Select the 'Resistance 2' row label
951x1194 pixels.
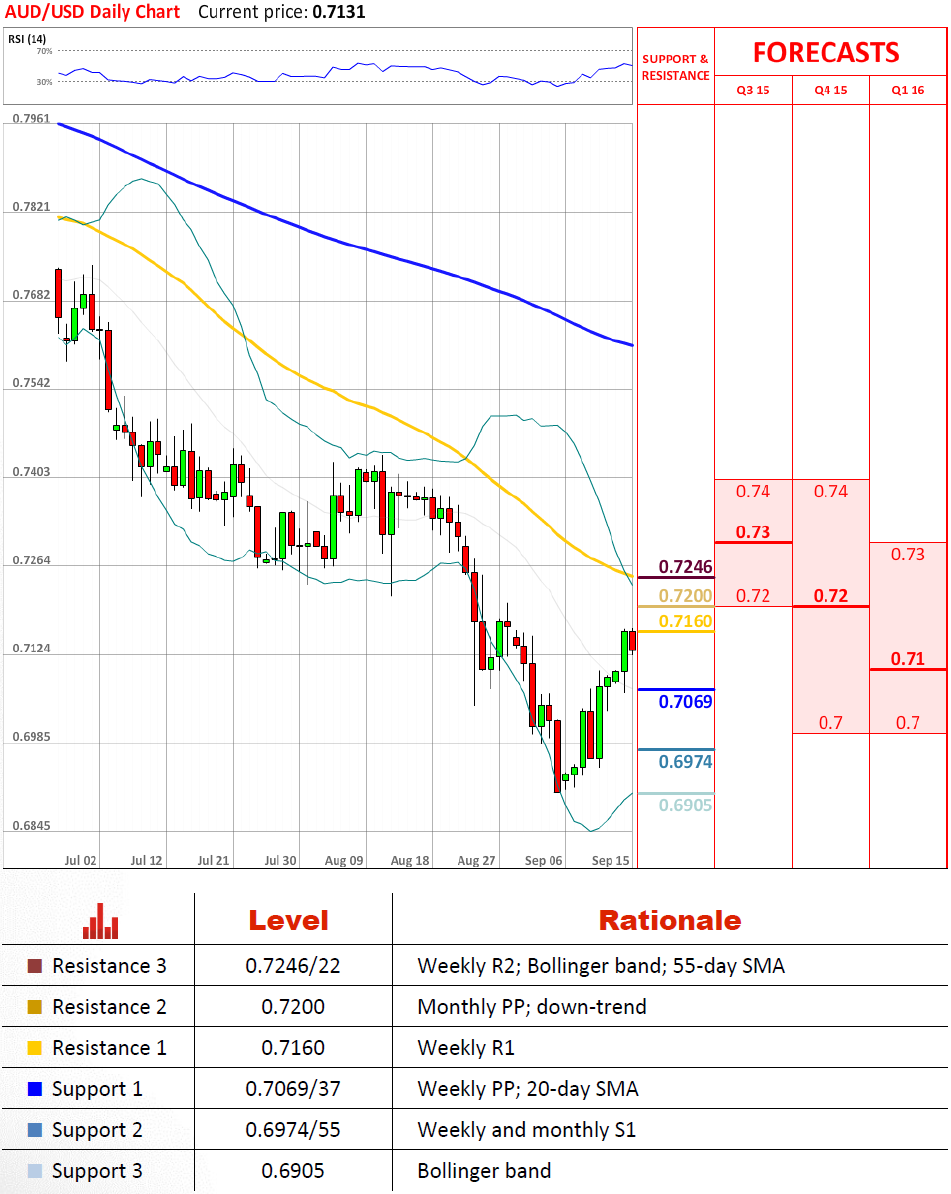point(109,1007)
